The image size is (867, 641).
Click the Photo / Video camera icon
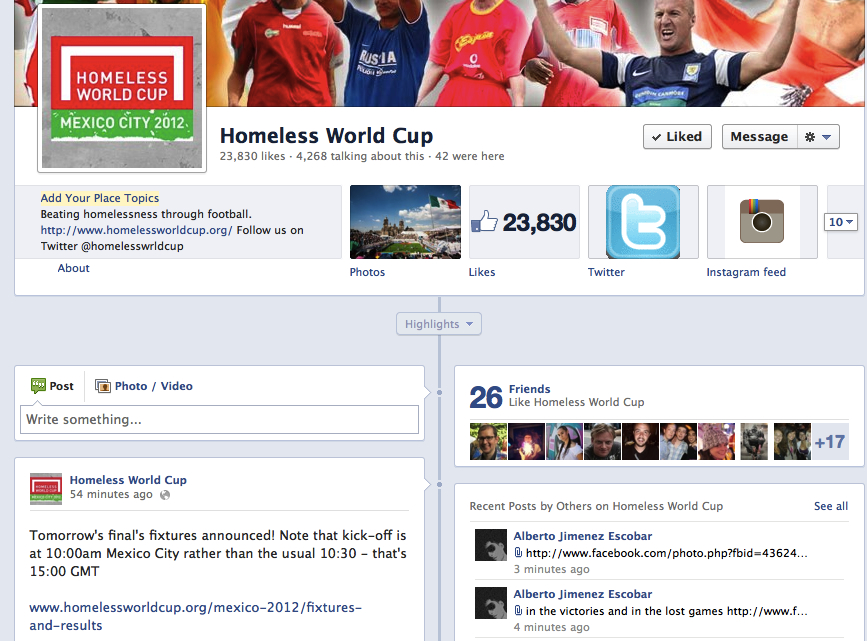[x=103, y=385]
